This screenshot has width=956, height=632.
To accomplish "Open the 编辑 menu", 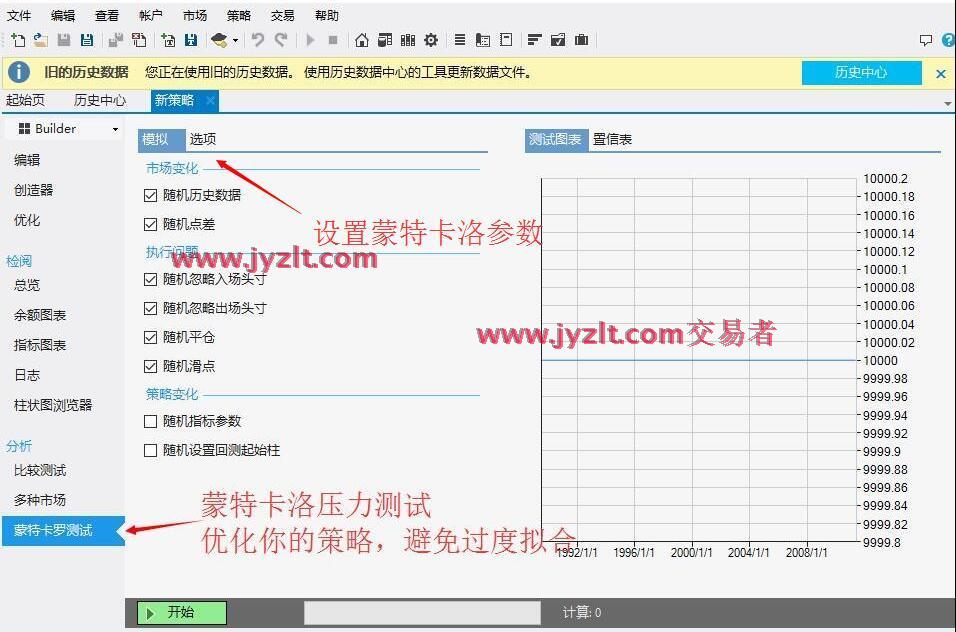I will (62, 15).
